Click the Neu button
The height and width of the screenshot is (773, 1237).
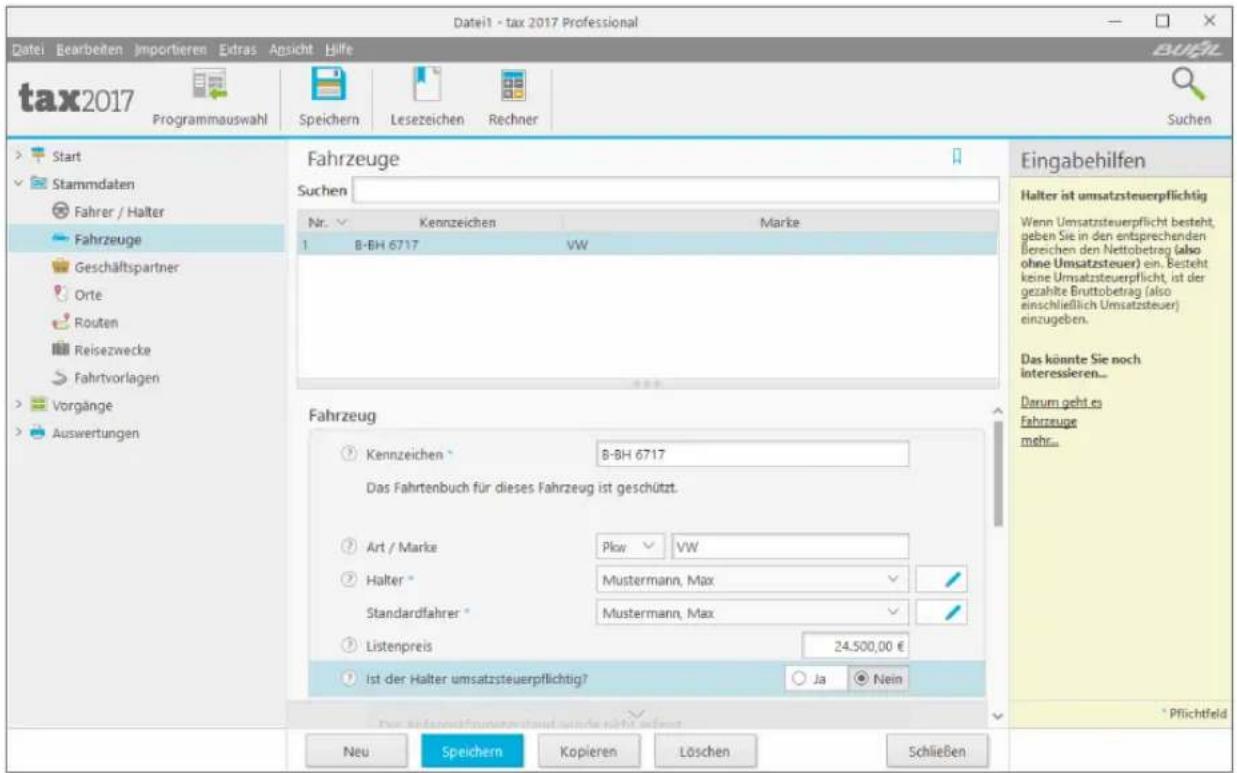point(357,750)
